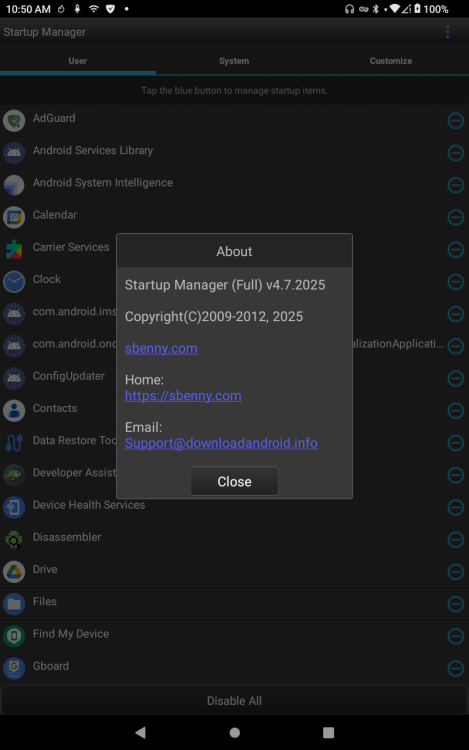Screen dimensions: 469x750
Task: Click the Clock app icon
Action: click(14, 282)
